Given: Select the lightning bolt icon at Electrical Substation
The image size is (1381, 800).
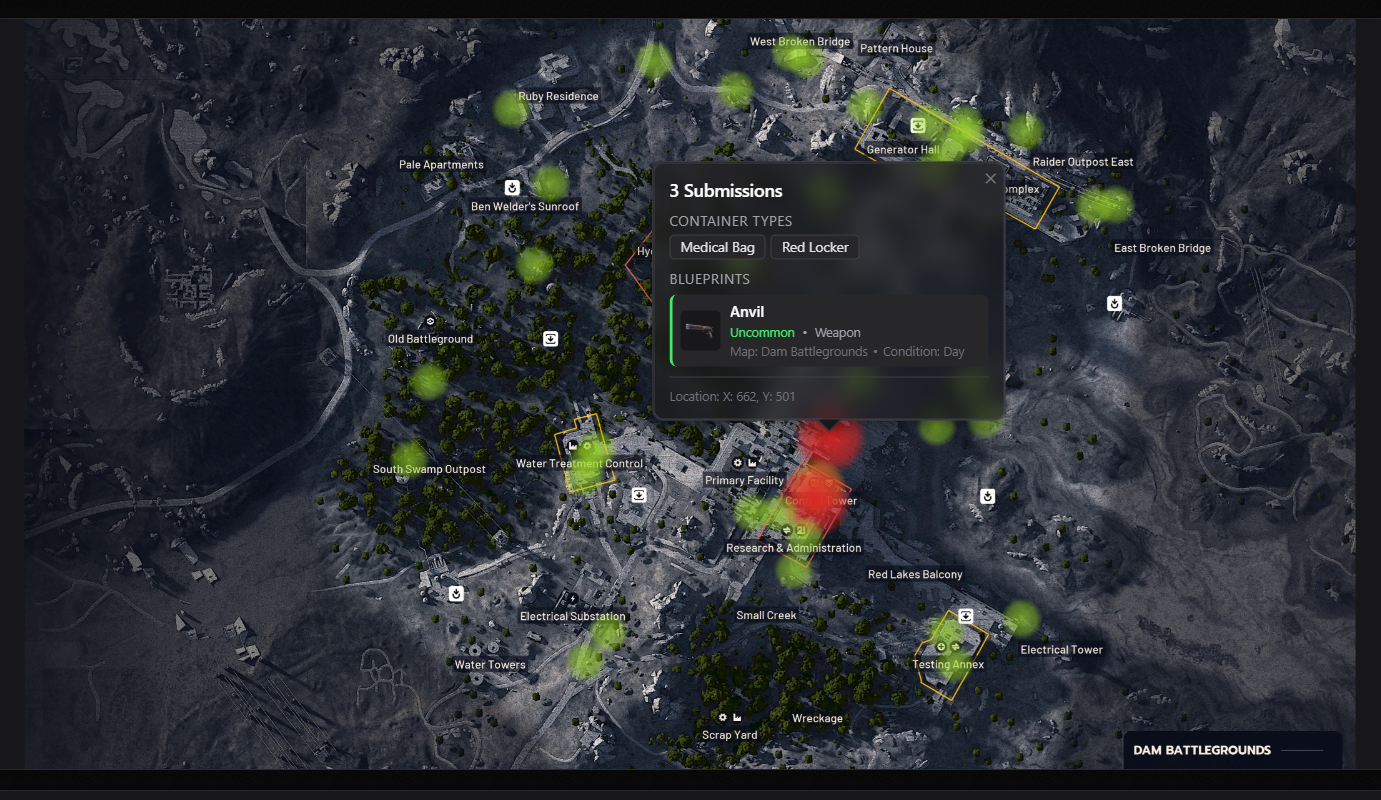Looking at the screenshot, I should pos(572,599).
